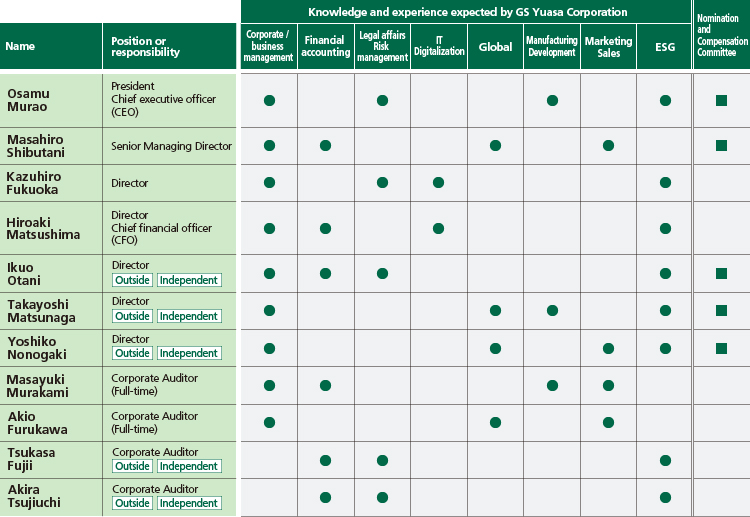This screenshot has width=750, height=517.
Task: Click Kazuhiro Fukuoka's Legal affairs dot
Action: coord(382,182)
